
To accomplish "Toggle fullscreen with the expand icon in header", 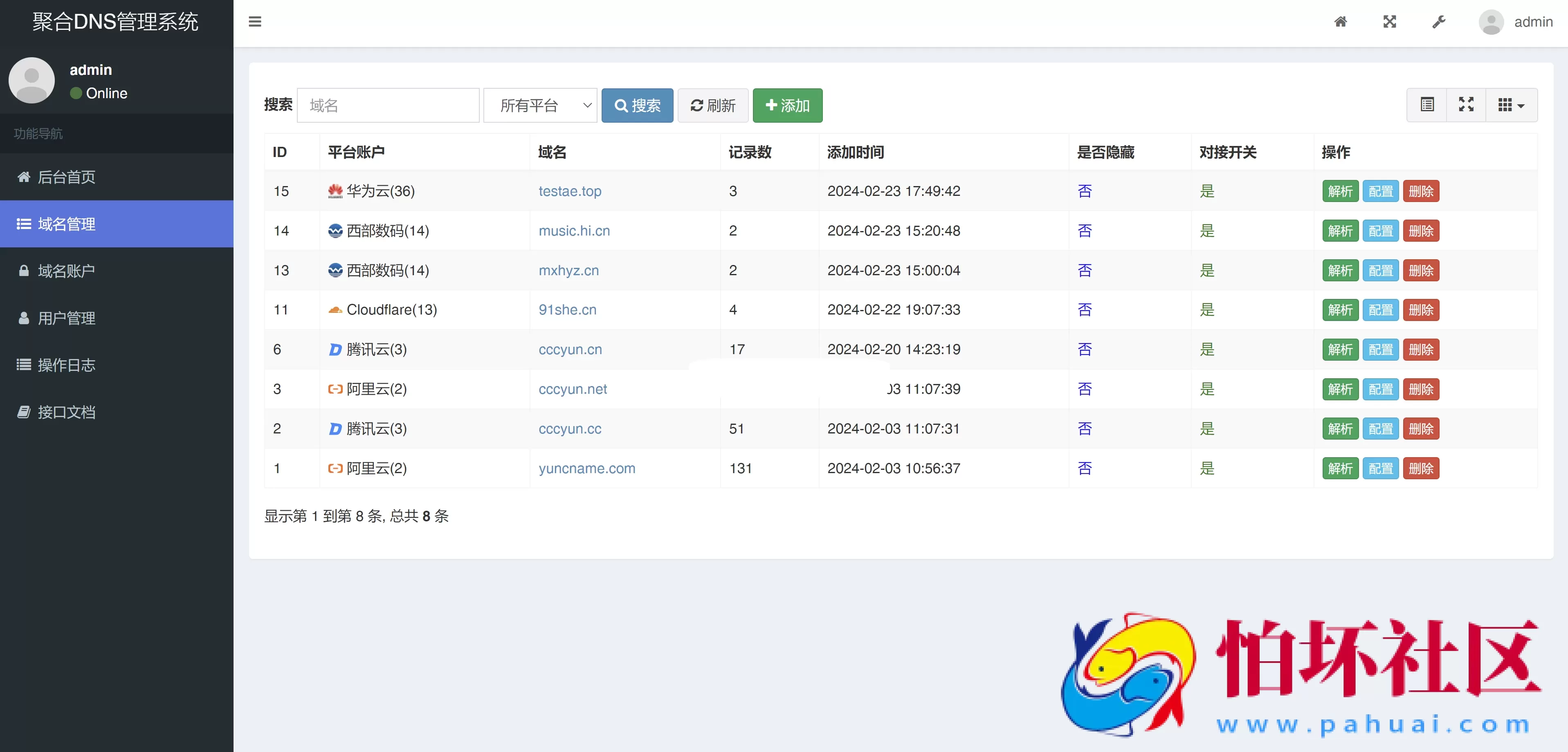I will pos(1390,22).
